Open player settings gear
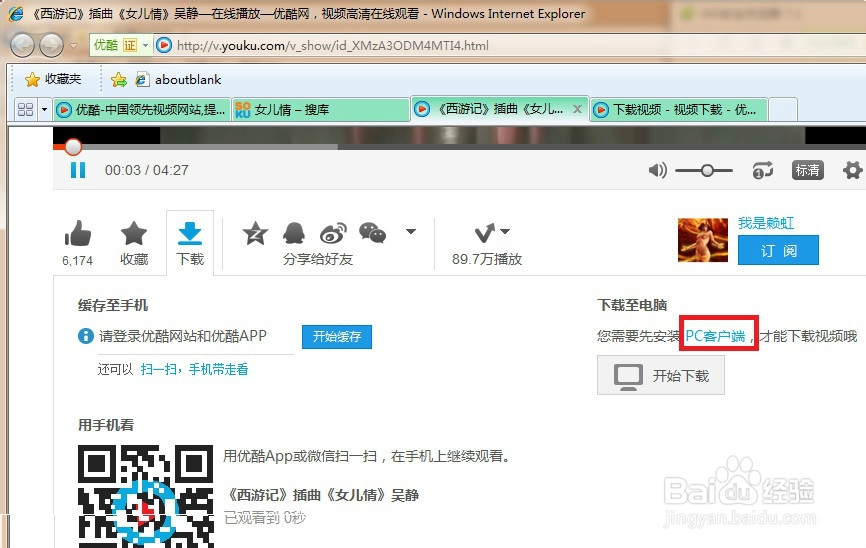 [x=852, y=170]
